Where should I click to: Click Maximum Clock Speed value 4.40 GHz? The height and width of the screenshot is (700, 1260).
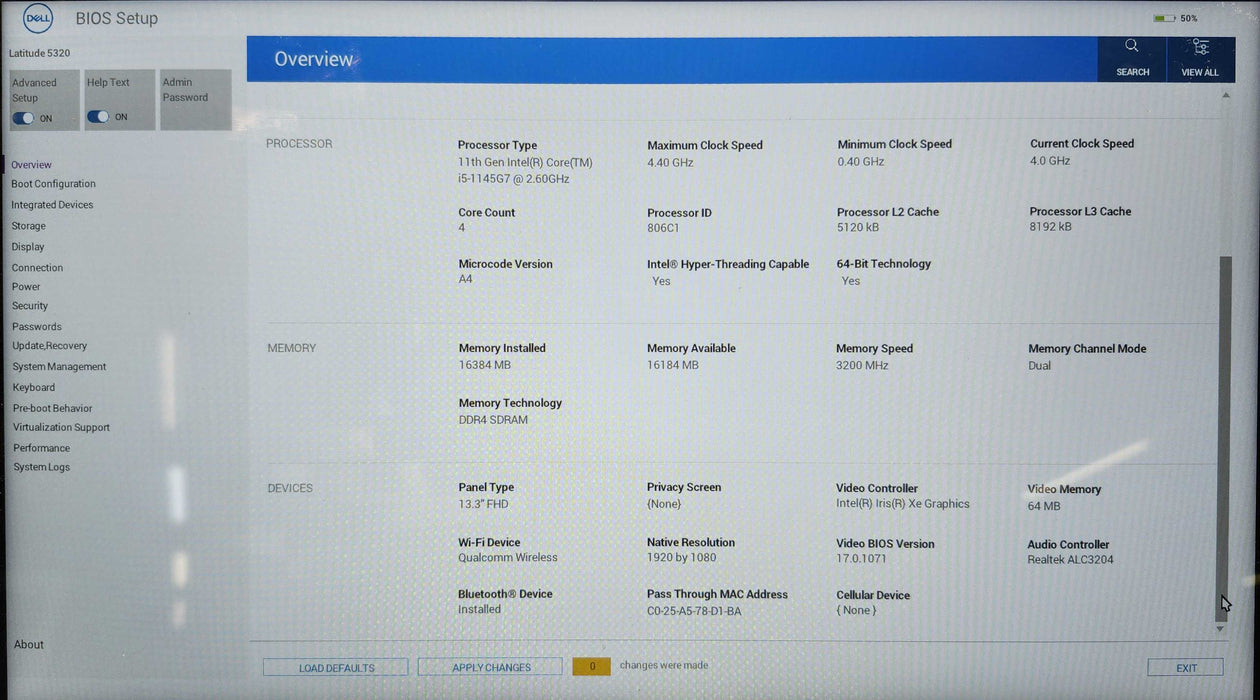(670, 162)
